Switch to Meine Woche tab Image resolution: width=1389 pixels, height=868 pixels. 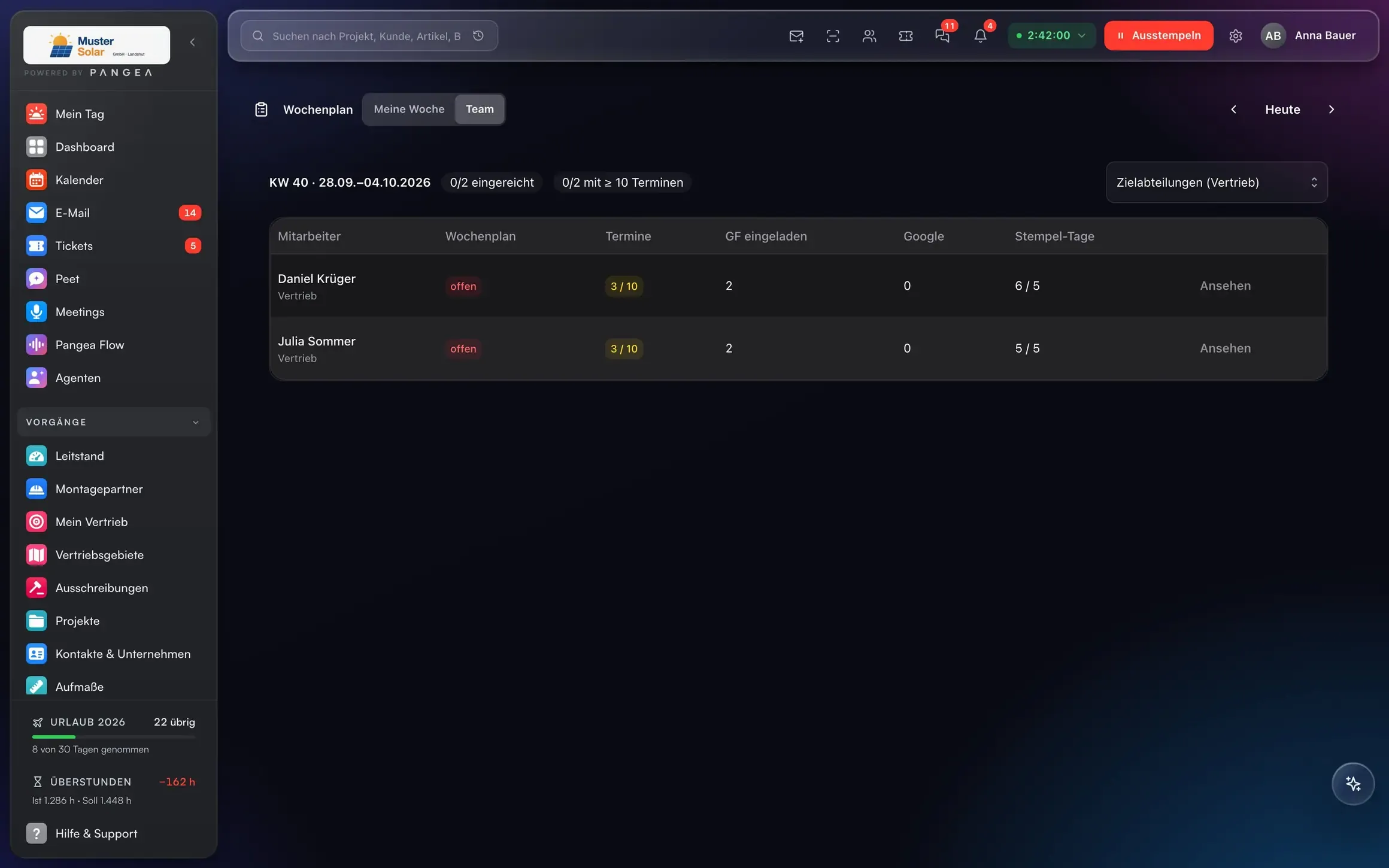409,109
